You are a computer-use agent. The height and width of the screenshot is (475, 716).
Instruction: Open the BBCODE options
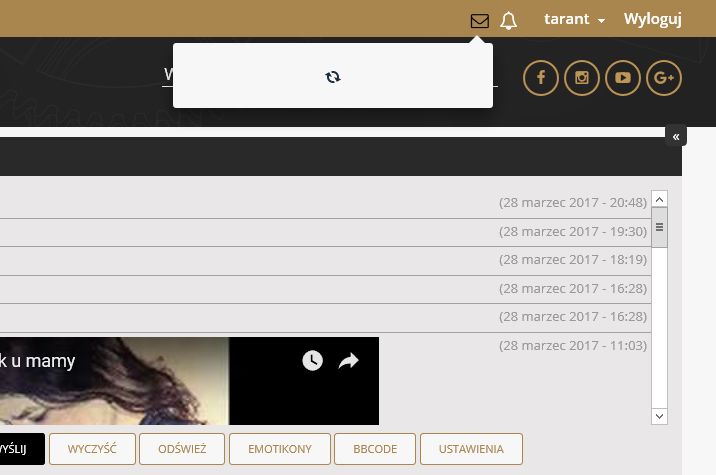(x=375, y=449)
